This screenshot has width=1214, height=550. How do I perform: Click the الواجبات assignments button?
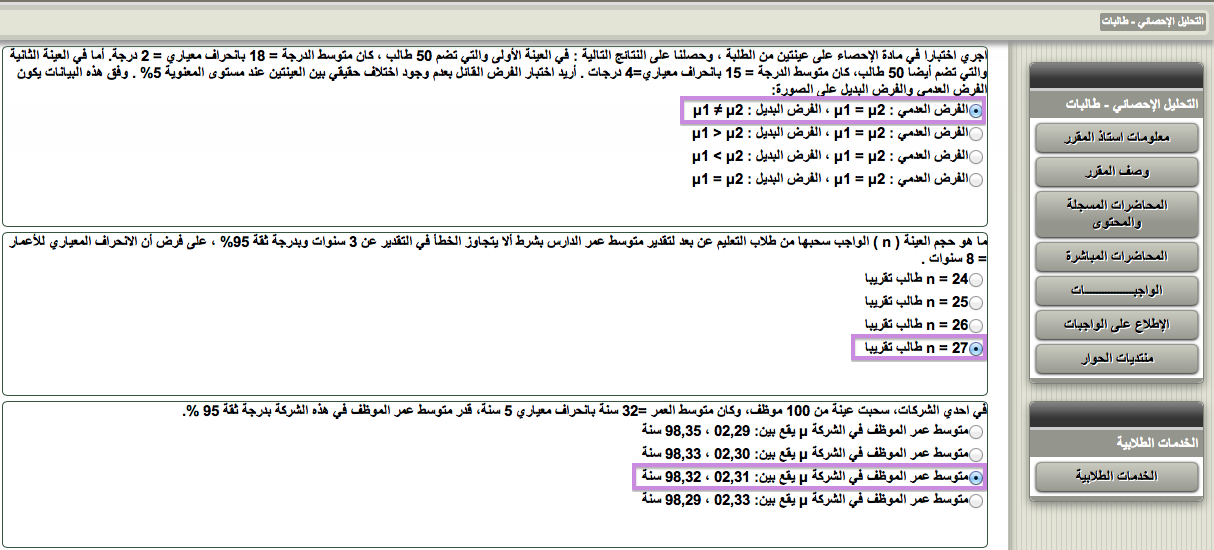pyautogui.click(x=1116, y=291)
